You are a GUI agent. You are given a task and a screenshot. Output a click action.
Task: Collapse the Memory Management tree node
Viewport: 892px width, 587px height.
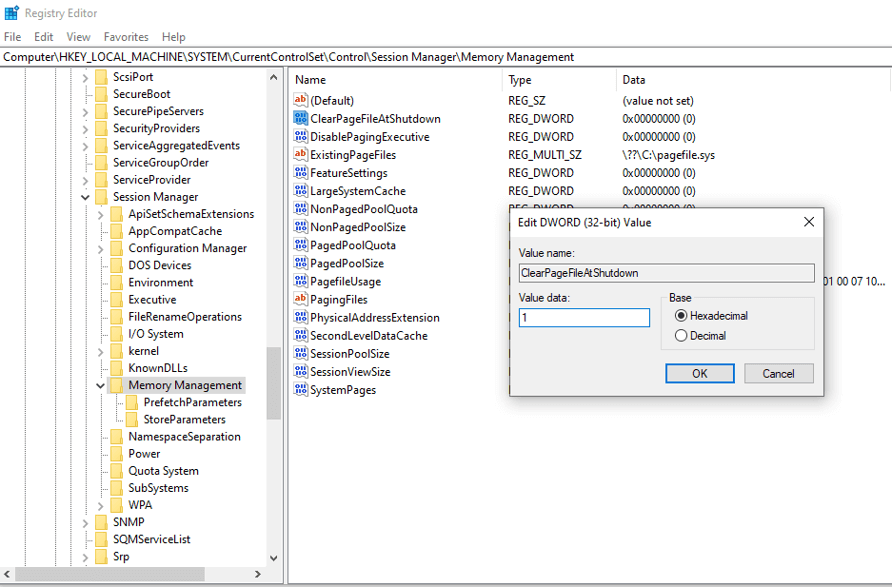101,385
